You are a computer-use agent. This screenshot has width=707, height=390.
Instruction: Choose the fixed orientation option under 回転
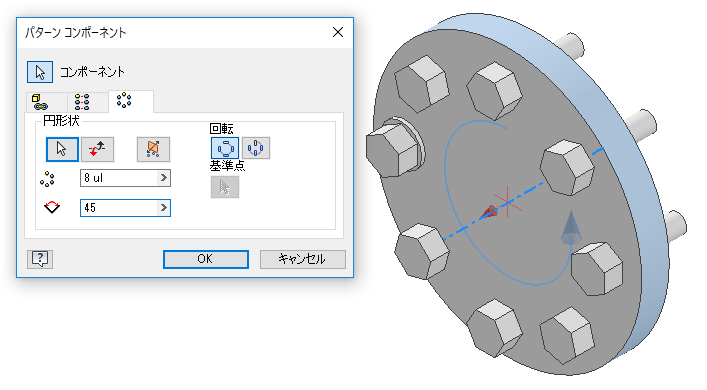pos(256,148)
